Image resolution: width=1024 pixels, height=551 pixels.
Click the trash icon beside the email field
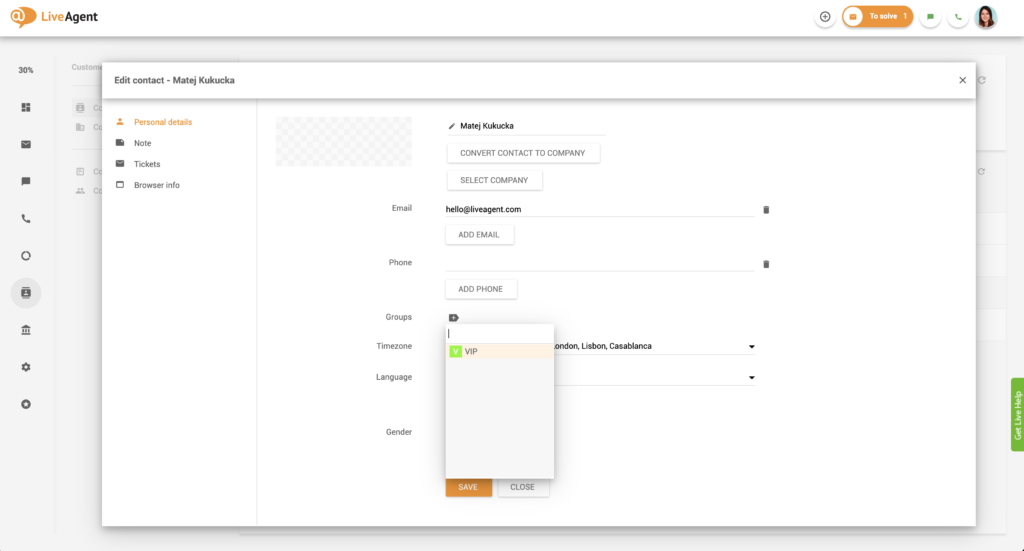[766, 210]
